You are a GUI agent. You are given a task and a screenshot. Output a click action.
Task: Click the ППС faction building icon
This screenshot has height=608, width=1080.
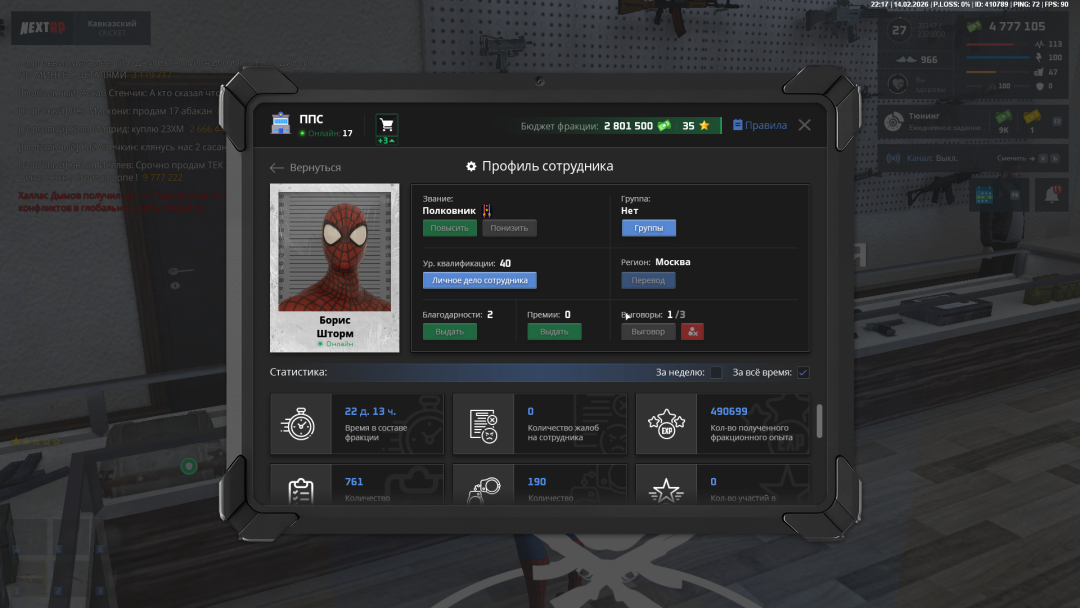point(281,125)
